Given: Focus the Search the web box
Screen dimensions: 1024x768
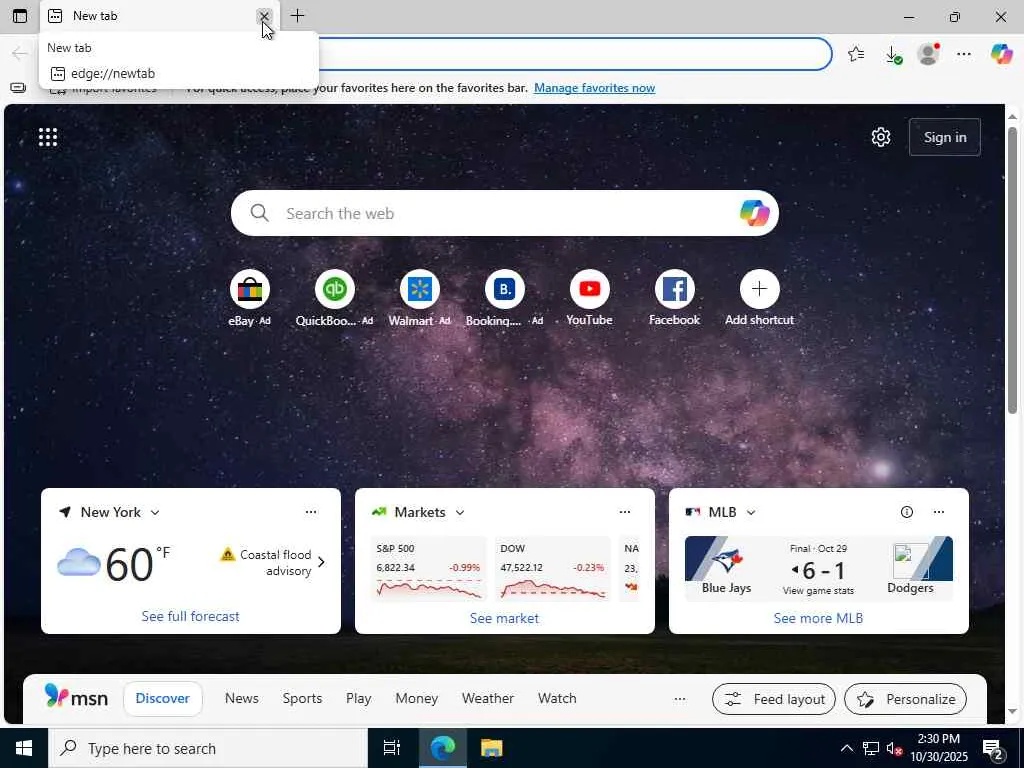Looking at the screenshot, I should 504,213.
